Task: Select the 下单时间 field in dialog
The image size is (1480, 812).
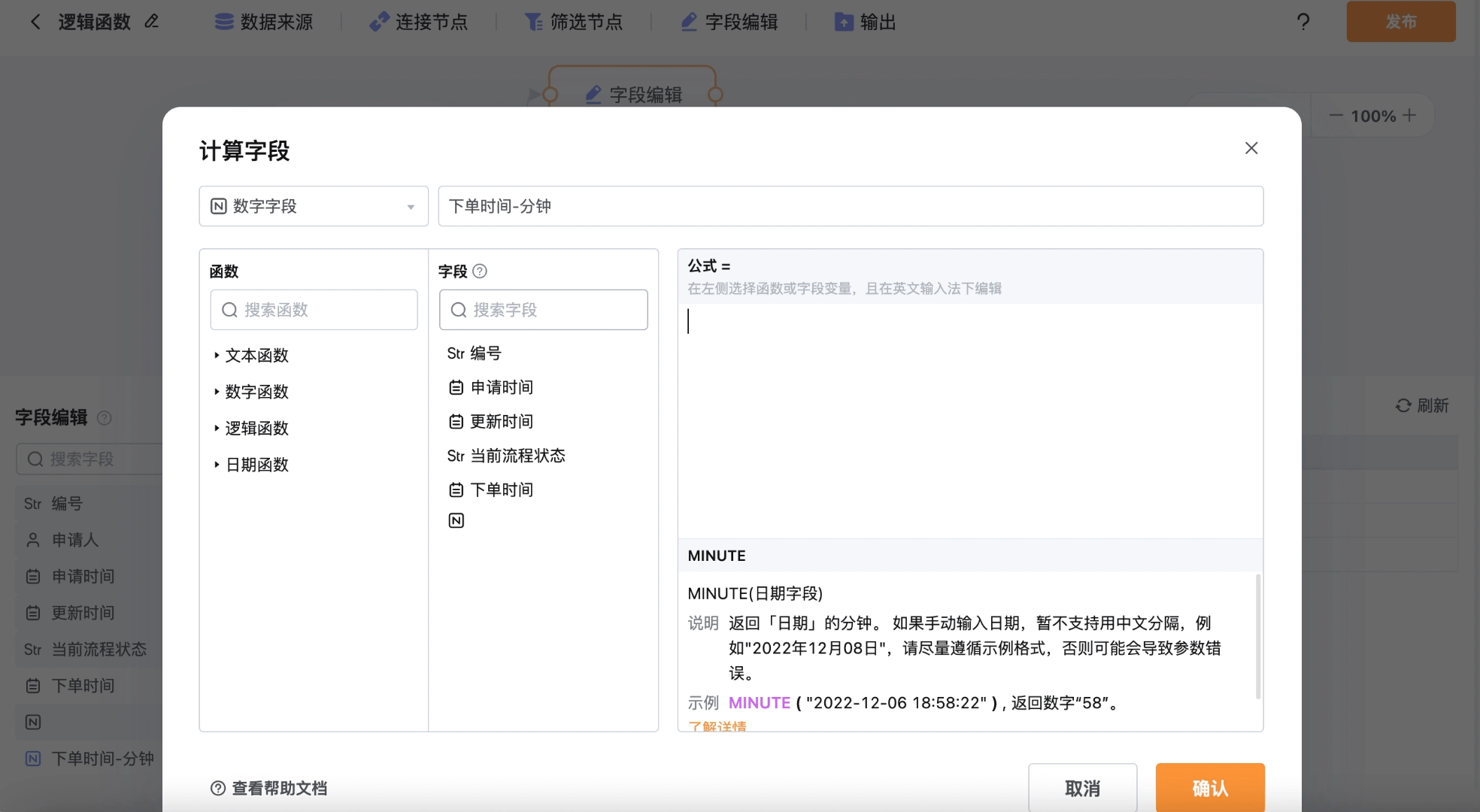Action: point(491,490)
